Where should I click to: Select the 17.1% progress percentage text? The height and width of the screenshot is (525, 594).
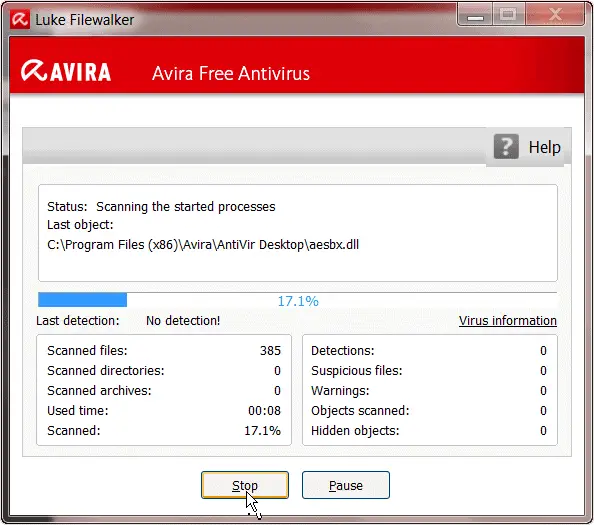coord(298,301)
